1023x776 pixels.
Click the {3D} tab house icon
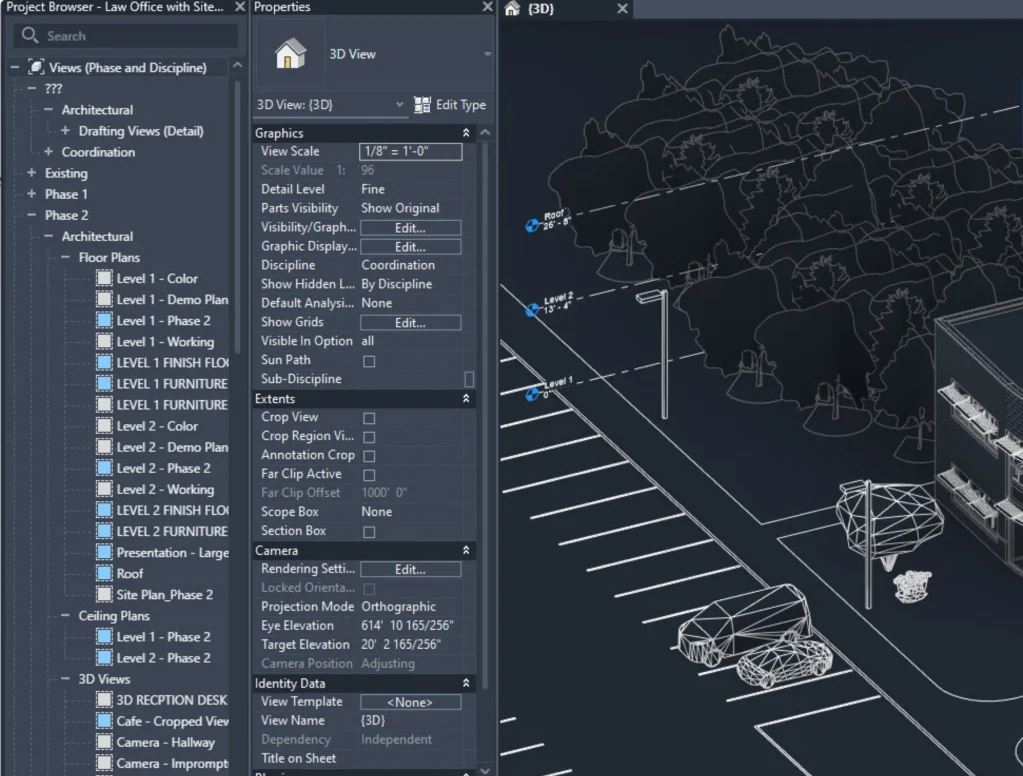[x=512, y=8]
